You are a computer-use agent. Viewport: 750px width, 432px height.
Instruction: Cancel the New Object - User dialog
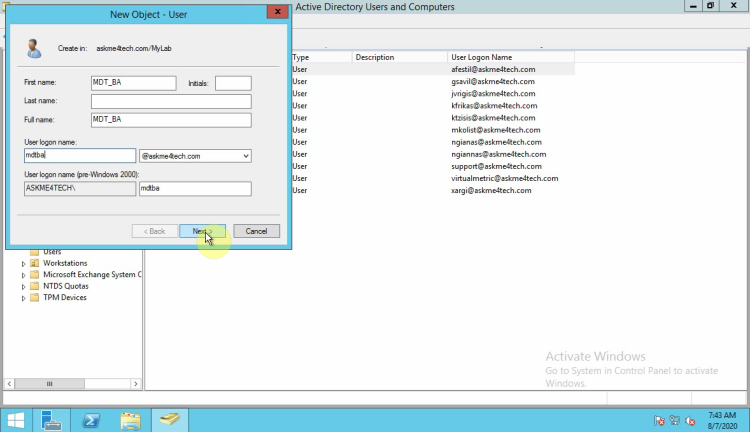pyautogui.click(x=256, y=231)
